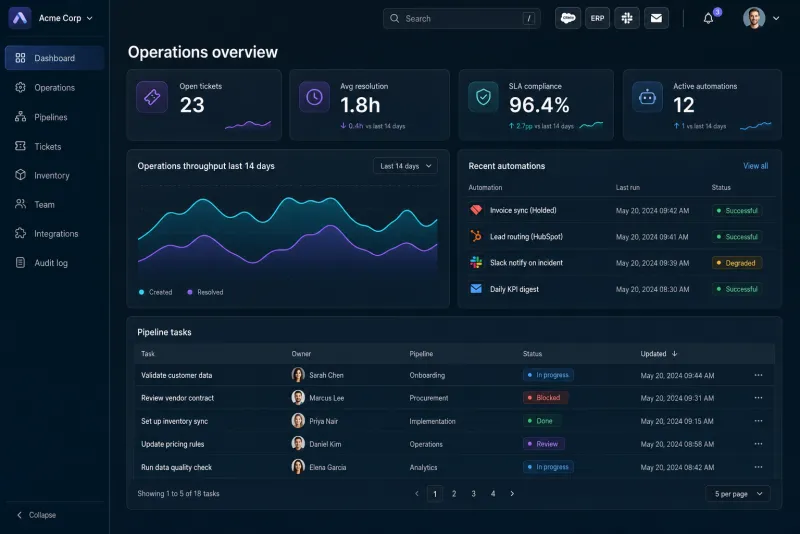
Task: Click the Status column header in Pipeline tasks
Action: click(x=532, y=353)
